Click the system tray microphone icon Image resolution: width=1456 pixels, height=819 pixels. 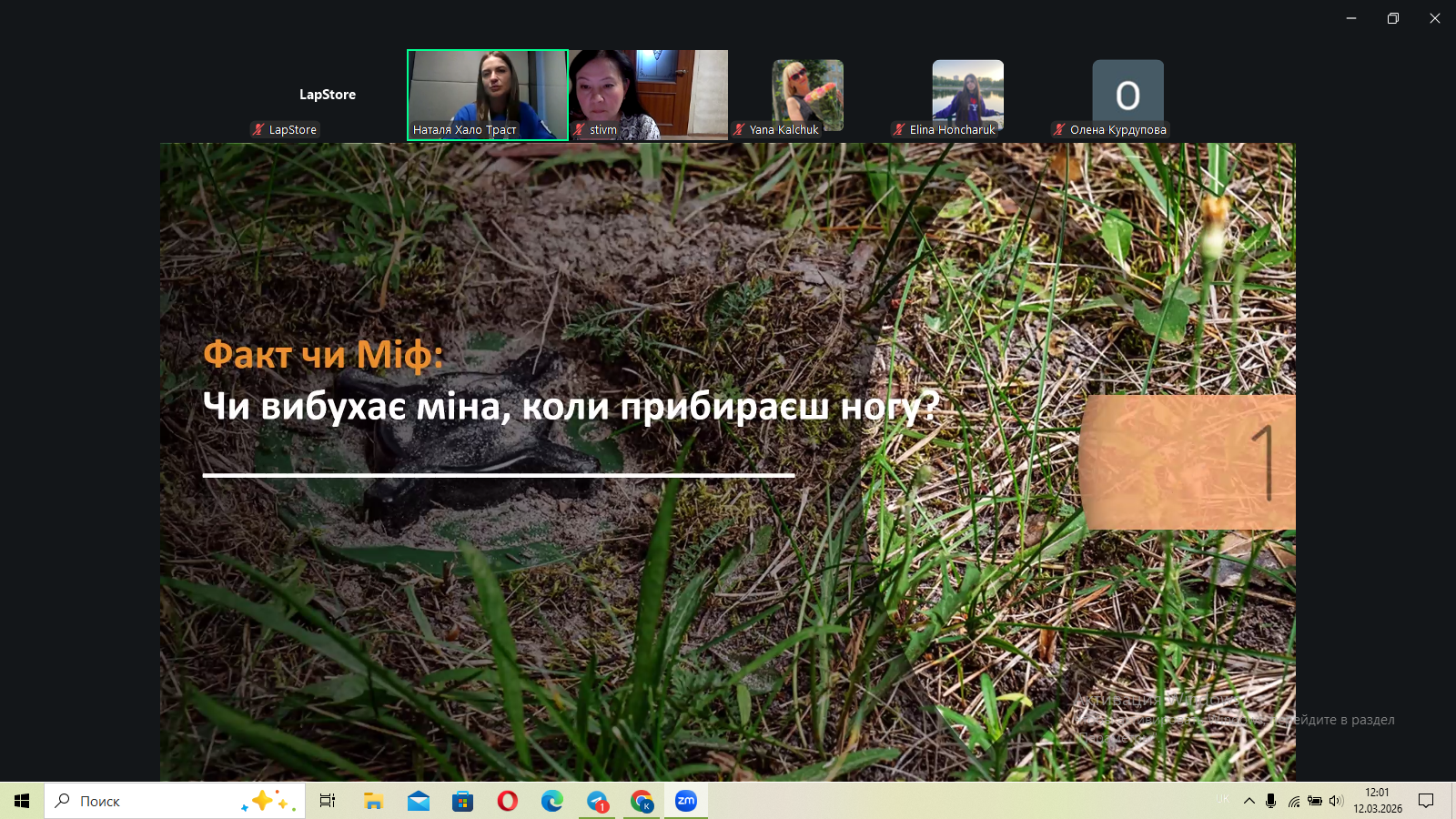(1270, 801)
